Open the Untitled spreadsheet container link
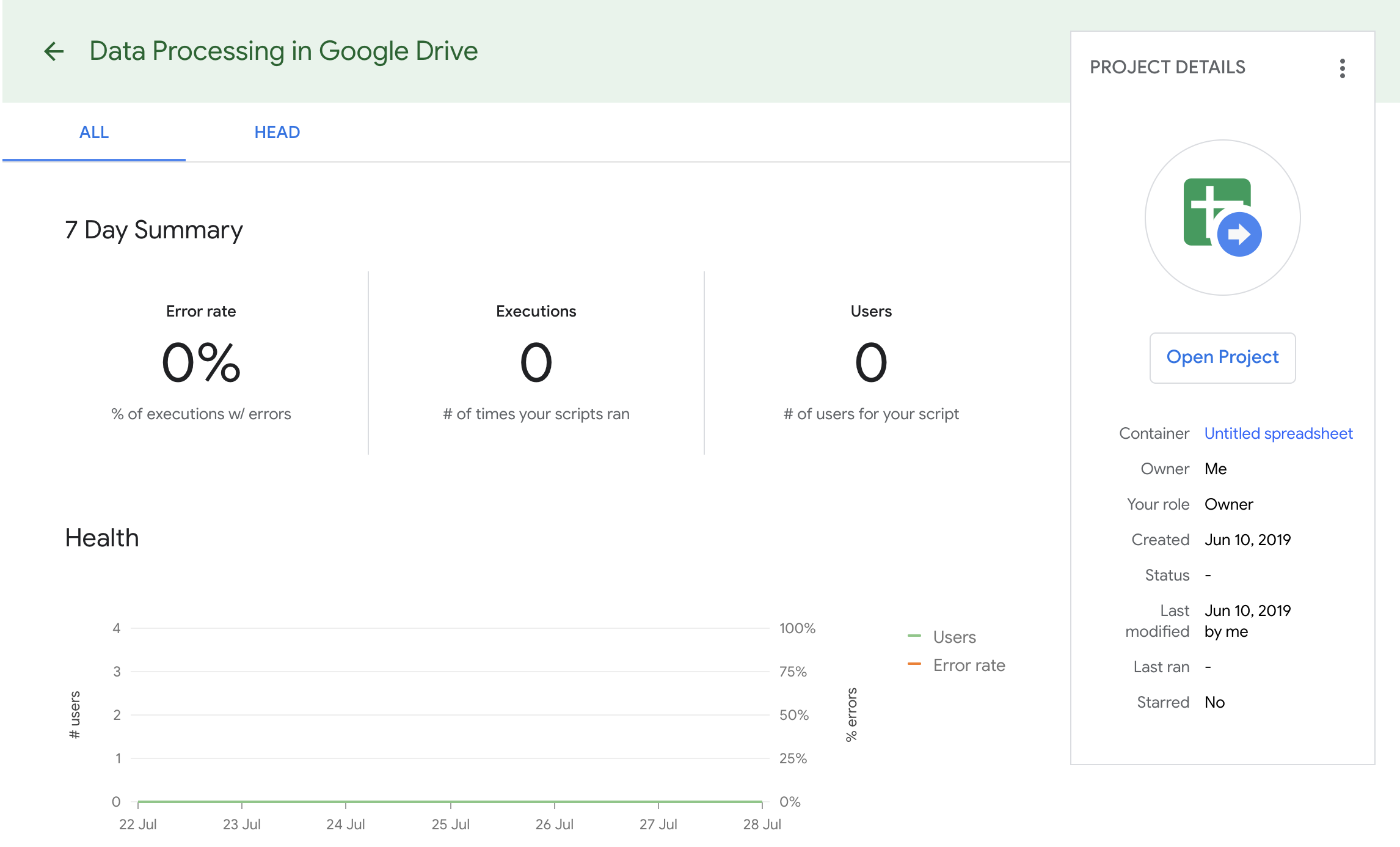 (1278, 433)
